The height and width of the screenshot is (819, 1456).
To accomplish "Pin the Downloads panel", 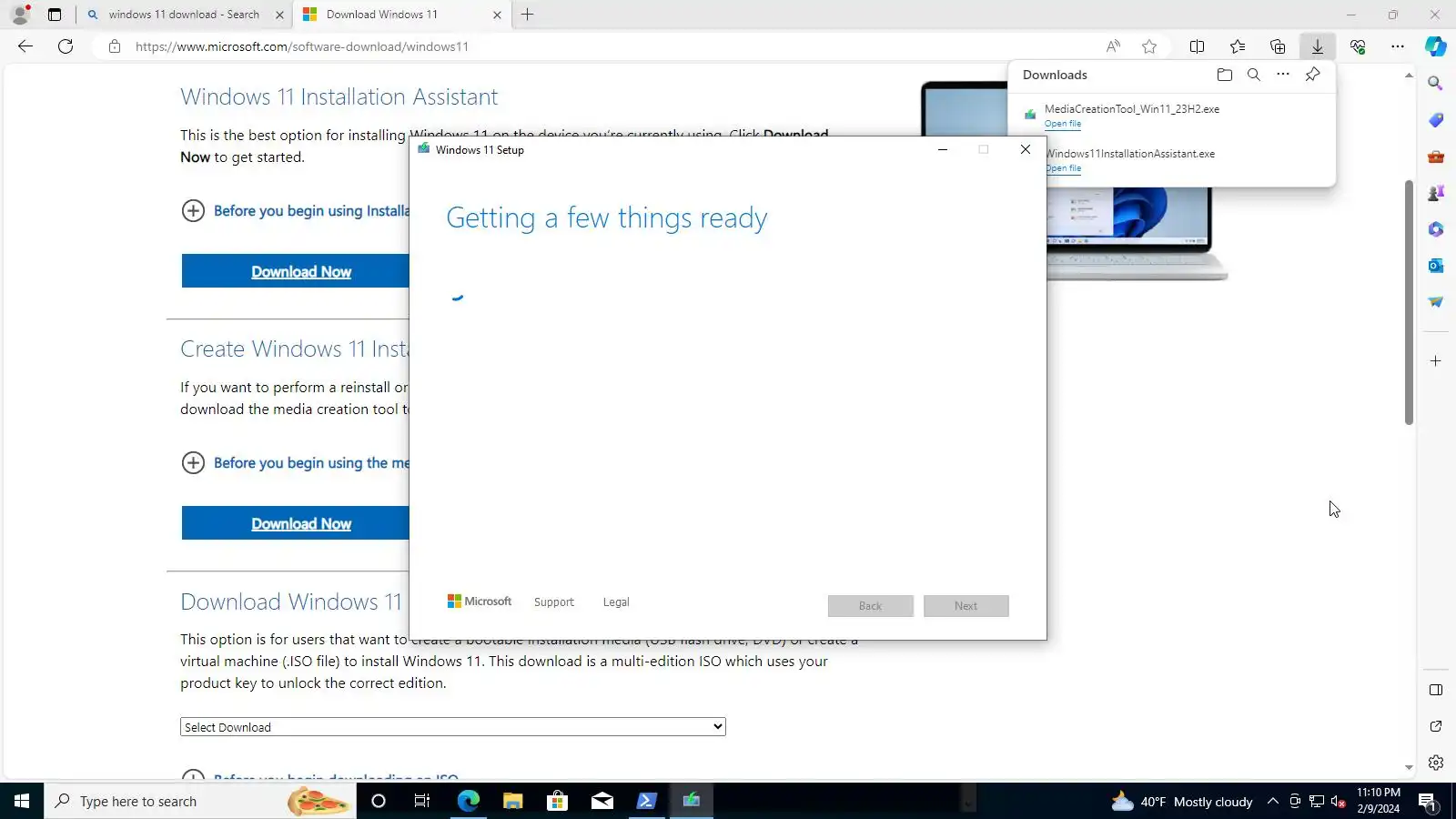I will [1312, 75].
